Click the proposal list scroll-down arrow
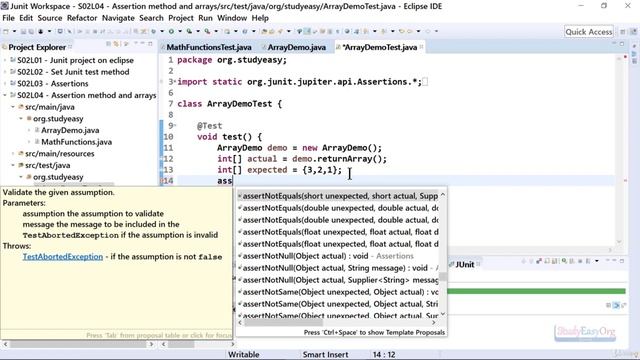640x360 pixels. click(x=442, y=315)
